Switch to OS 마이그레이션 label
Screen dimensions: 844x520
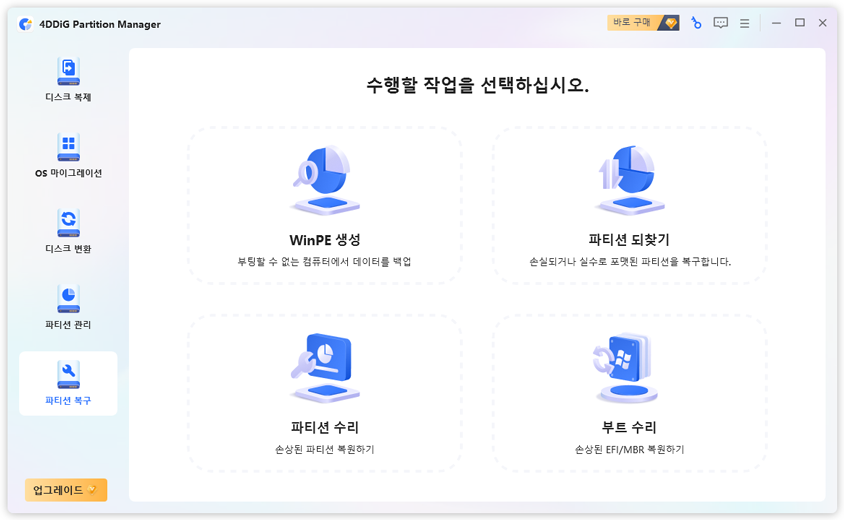pos(68,173)
